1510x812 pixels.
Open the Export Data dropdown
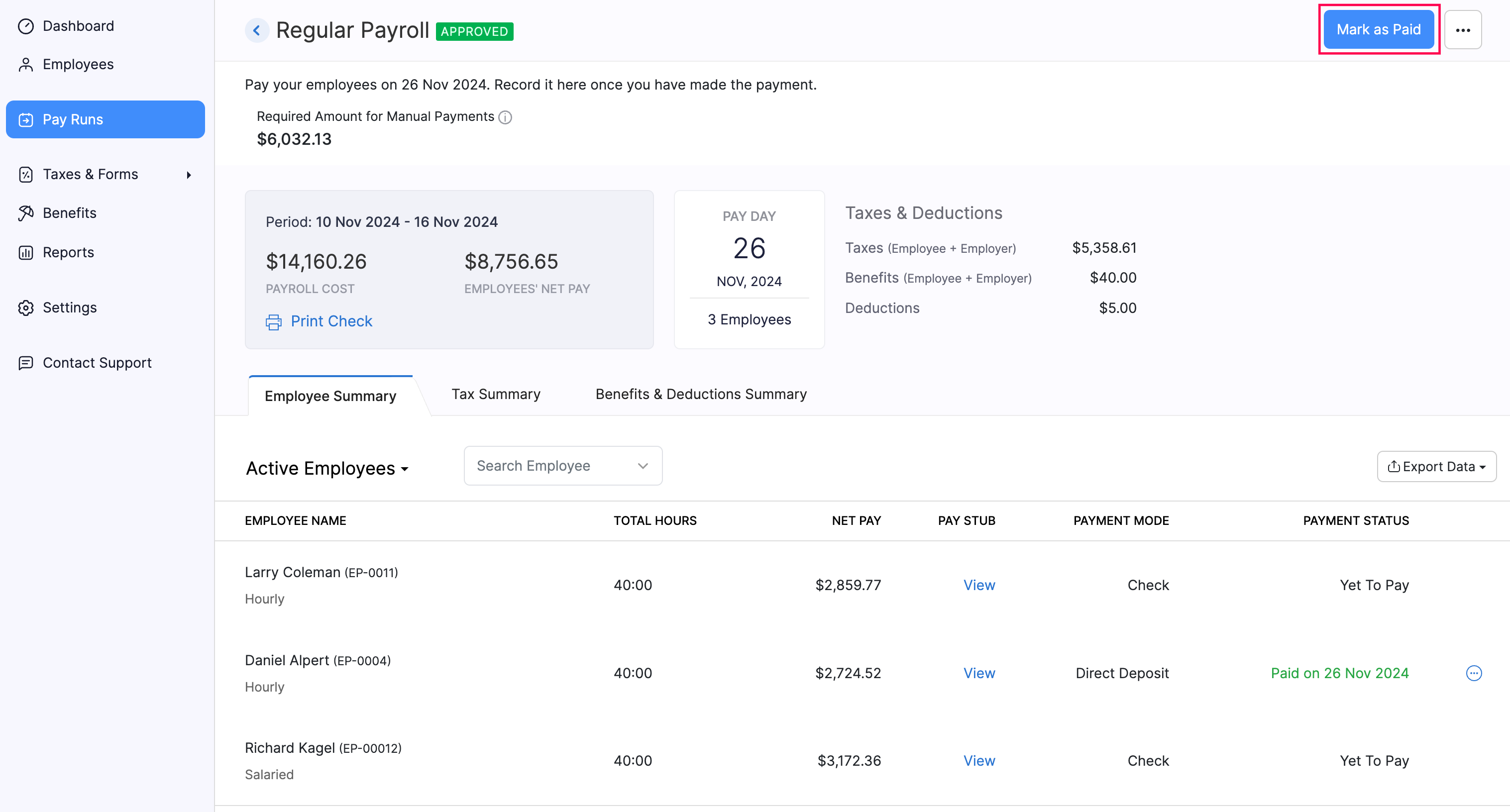[x=1437, y=466]
